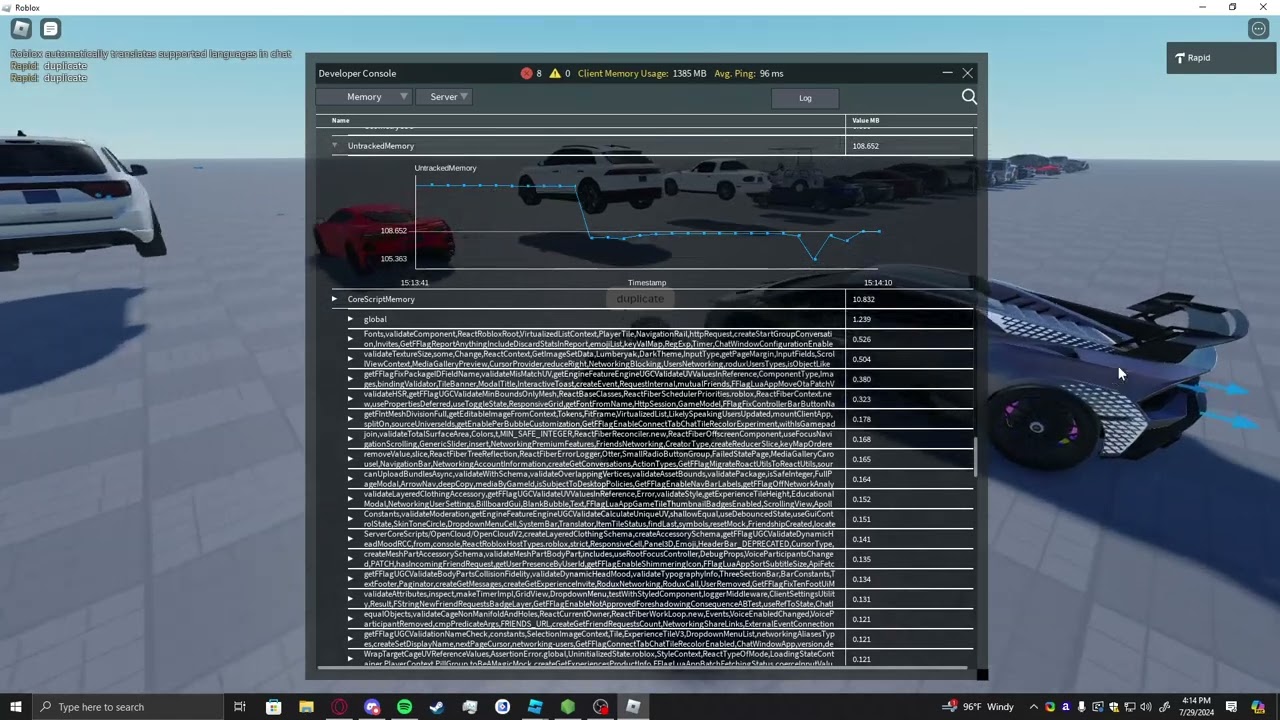The height and width of the screenshot is (720, 1280).
Task: Click the graph timestamp 15:13:41
Action: coord(414,283)
